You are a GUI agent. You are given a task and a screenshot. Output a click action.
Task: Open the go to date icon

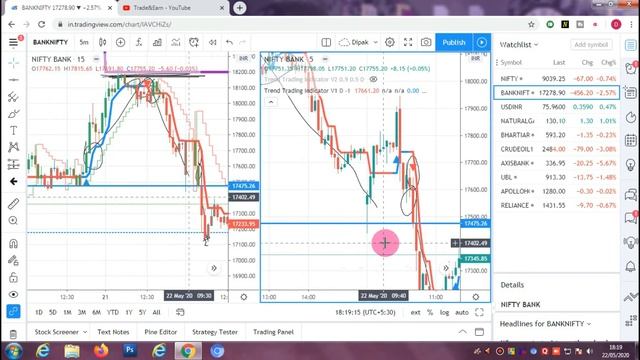pyautogui.click(x=180, y=312)
